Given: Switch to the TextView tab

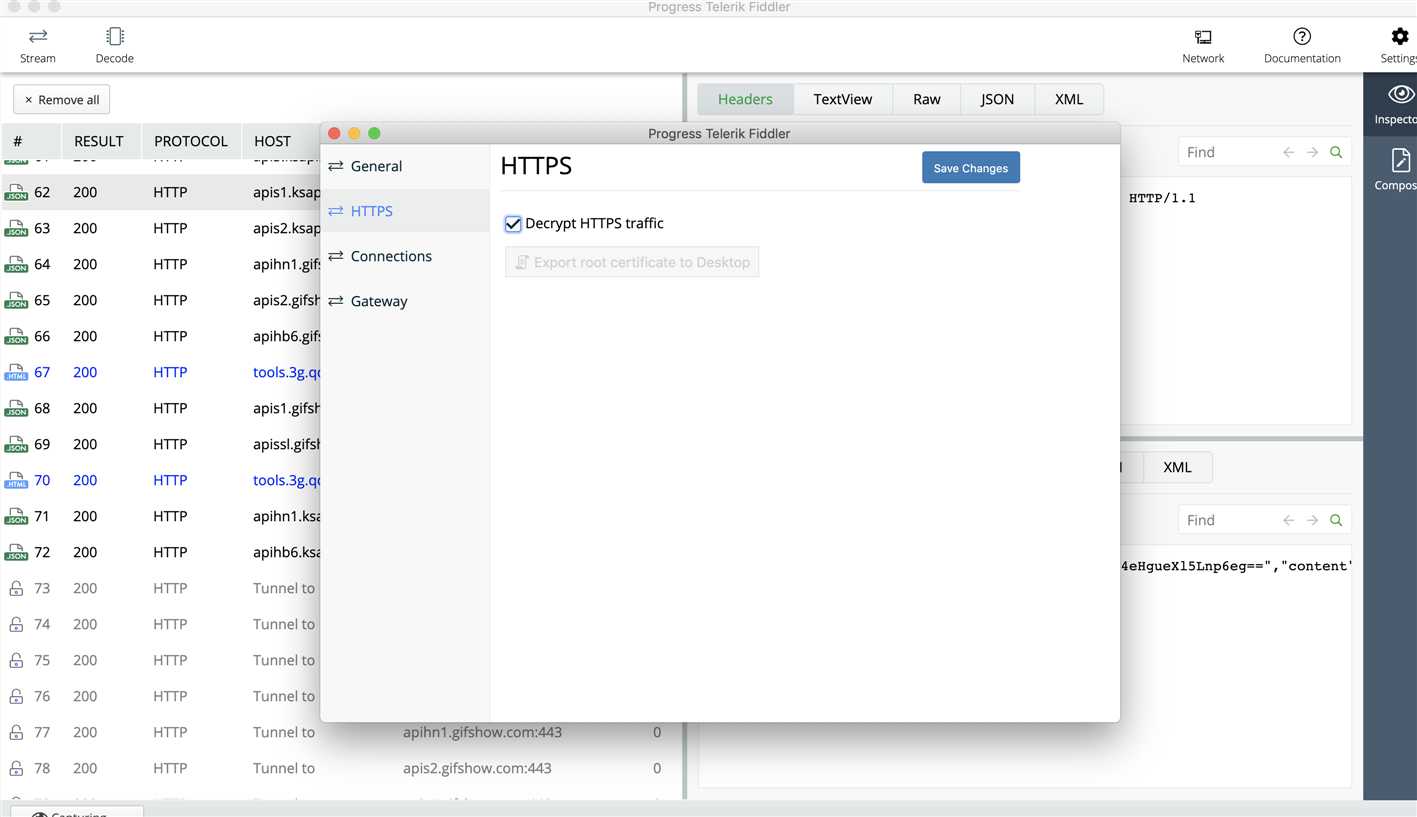Looking at the screenshot, I should click(x=843, y=99).
